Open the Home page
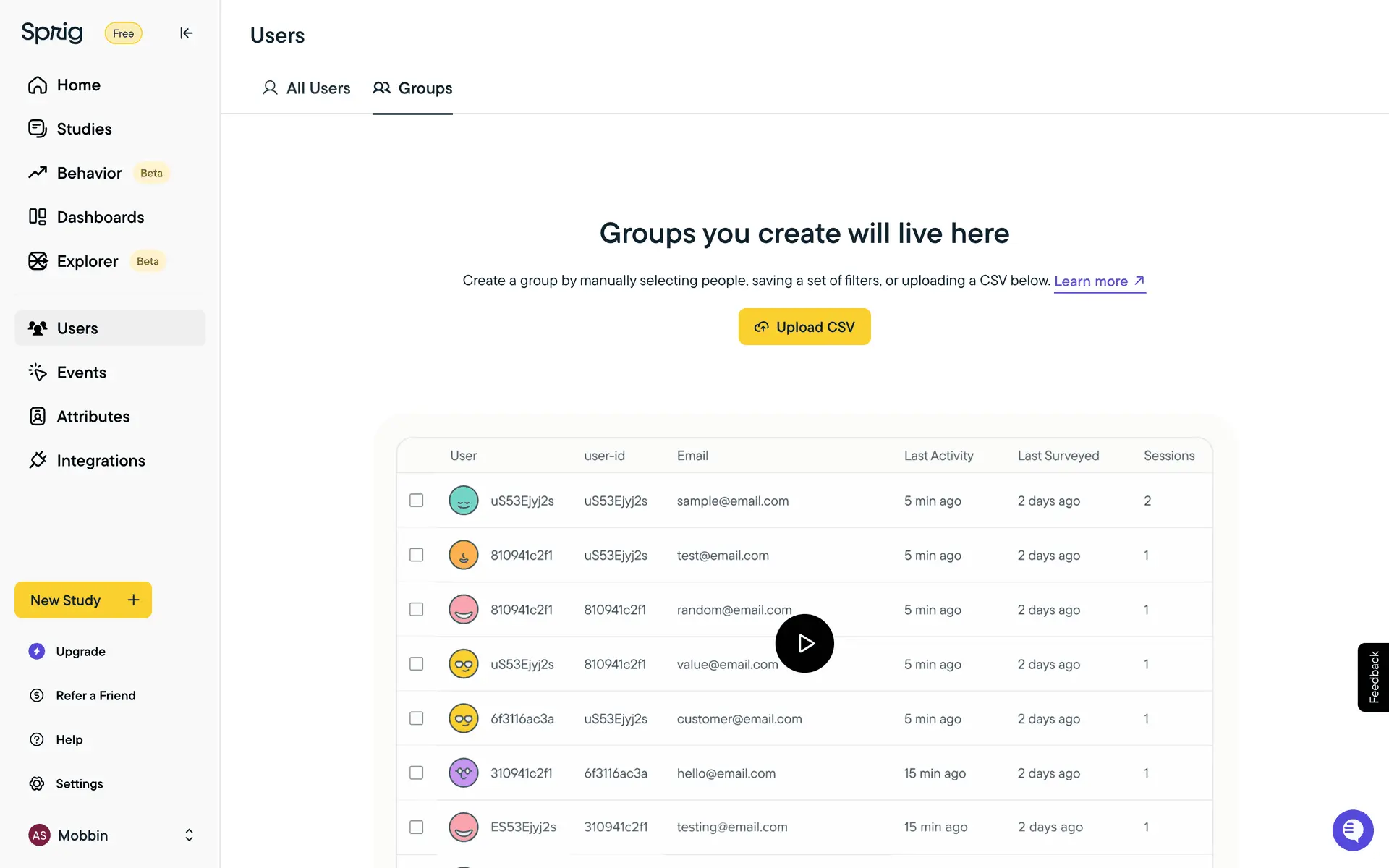 pyautogui.click(x=78, y=85)
